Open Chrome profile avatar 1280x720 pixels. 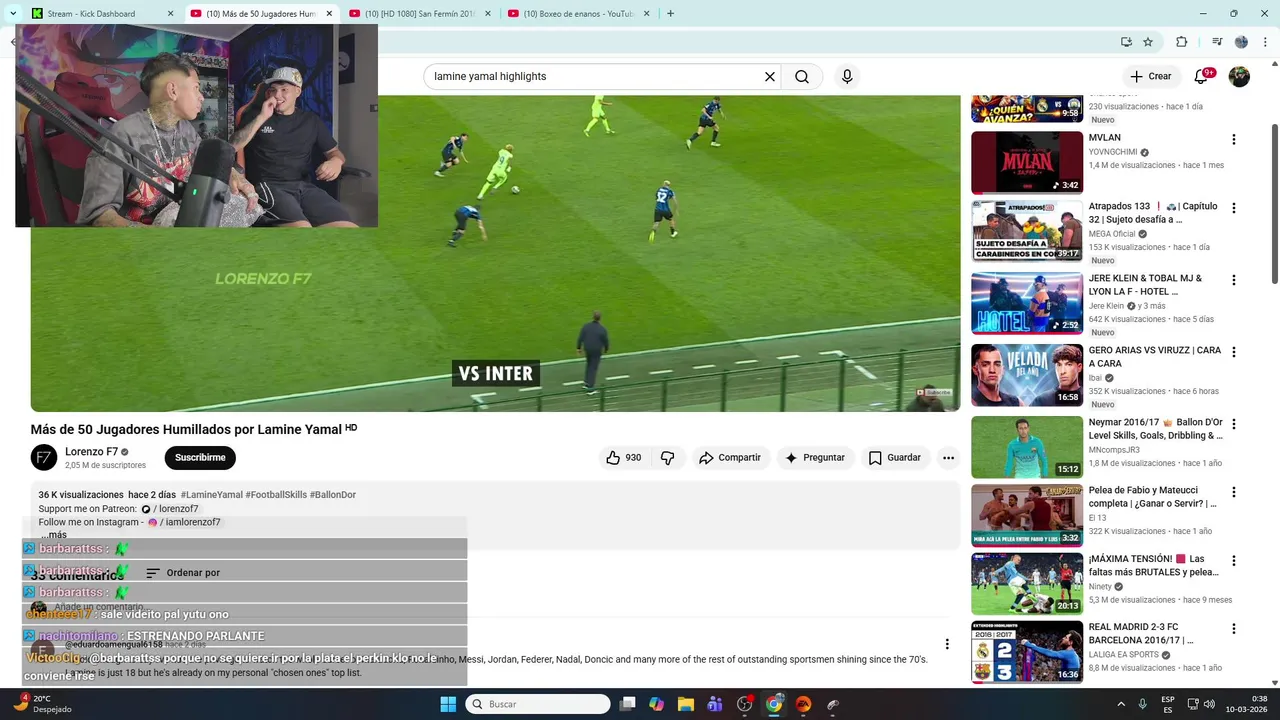click(1241, 42)
